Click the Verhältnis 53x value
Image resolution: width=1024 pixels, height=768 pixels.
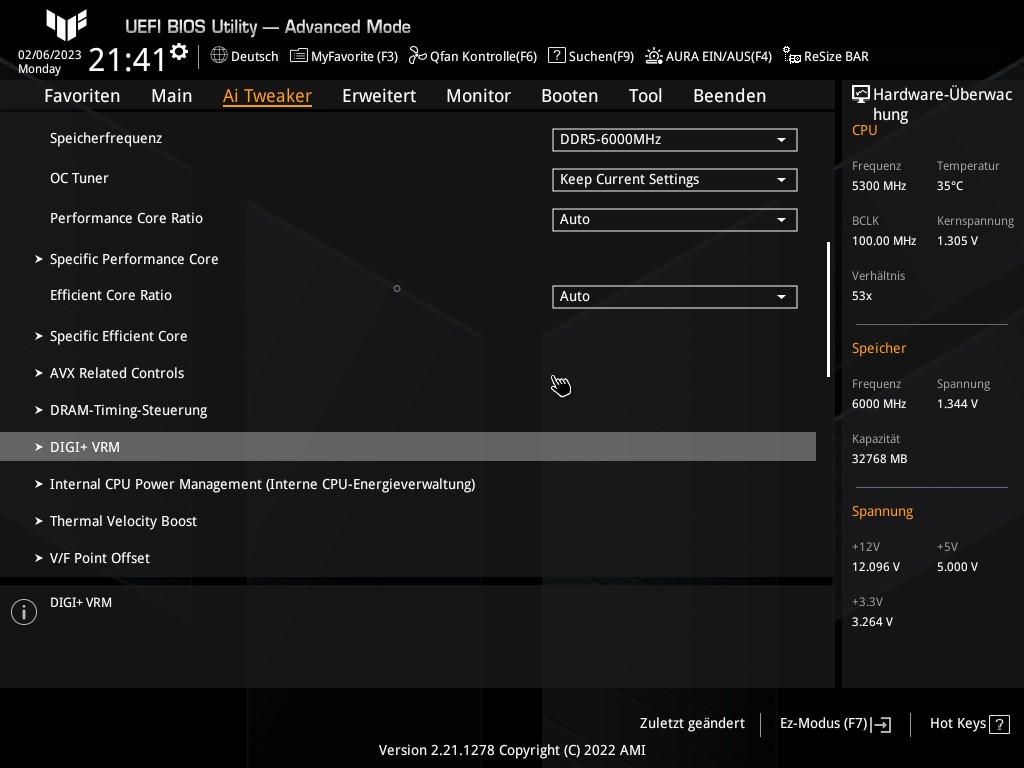(x=862, y=296)
